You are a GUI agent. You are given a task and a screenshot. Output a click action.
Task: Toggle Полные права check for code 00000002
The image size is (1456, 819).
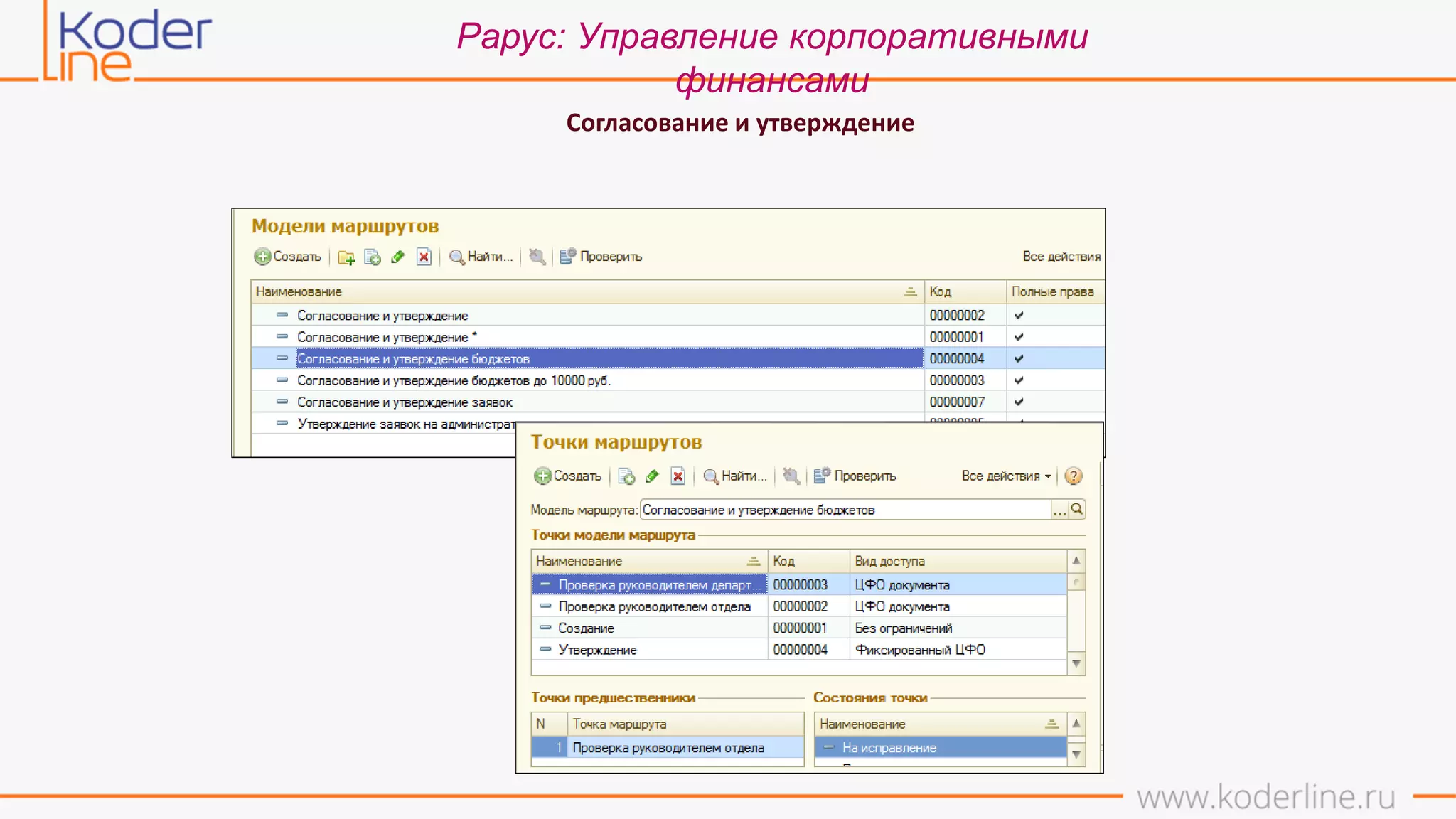pyautogui.click(x=1019, y=315)
